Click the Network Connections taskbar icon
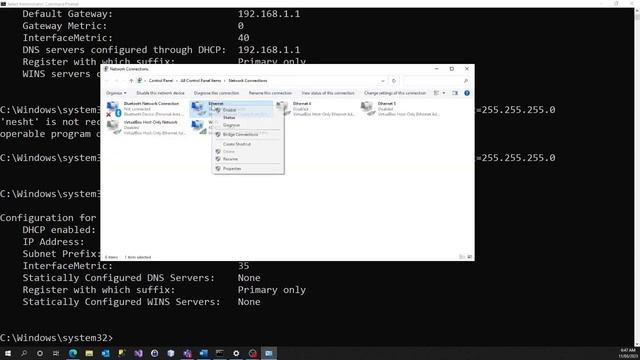640x360 pixels. (269, 353)
